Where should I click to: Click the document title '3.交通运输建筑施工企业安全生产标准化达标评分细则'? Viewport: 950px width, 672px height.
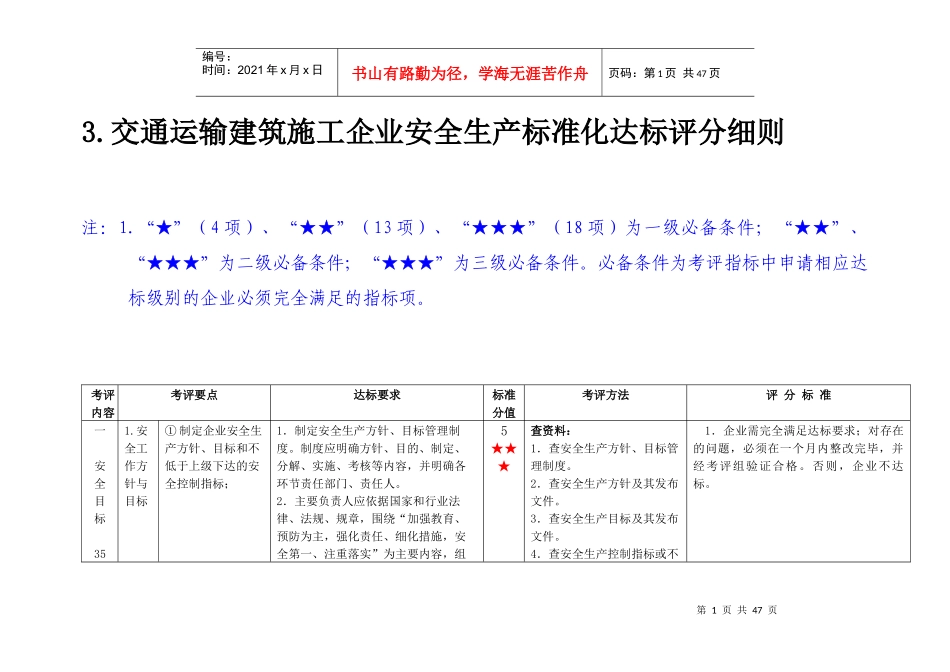(433, 133)
